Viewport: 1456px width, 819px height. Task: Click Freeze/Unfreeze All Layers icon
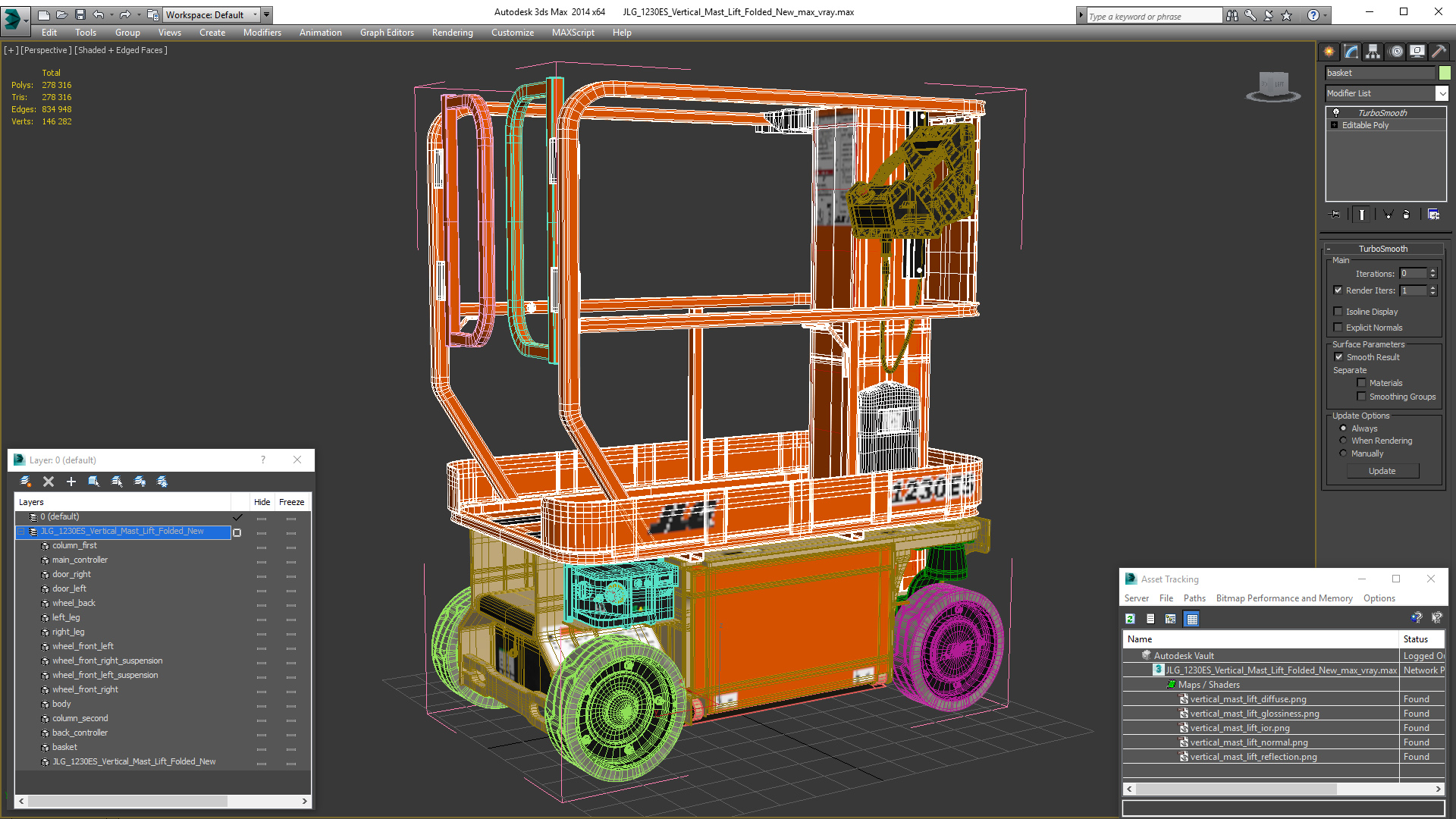point(162,482)
